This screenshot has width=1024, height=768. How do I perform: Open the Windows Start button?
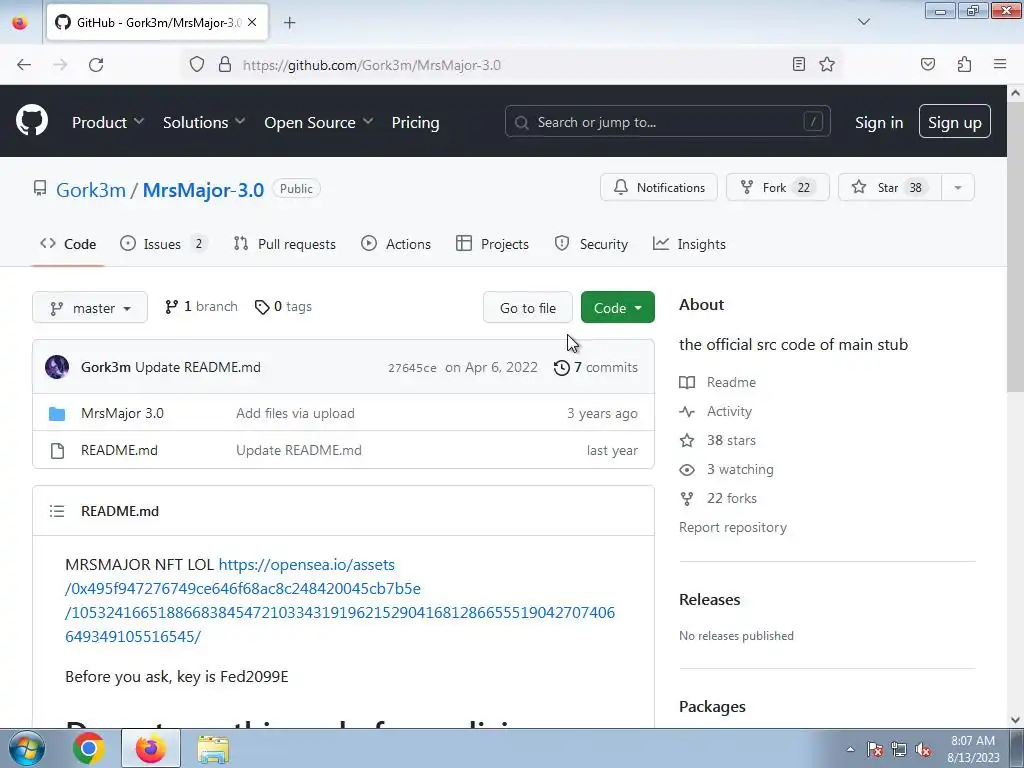tap(26, 748)
